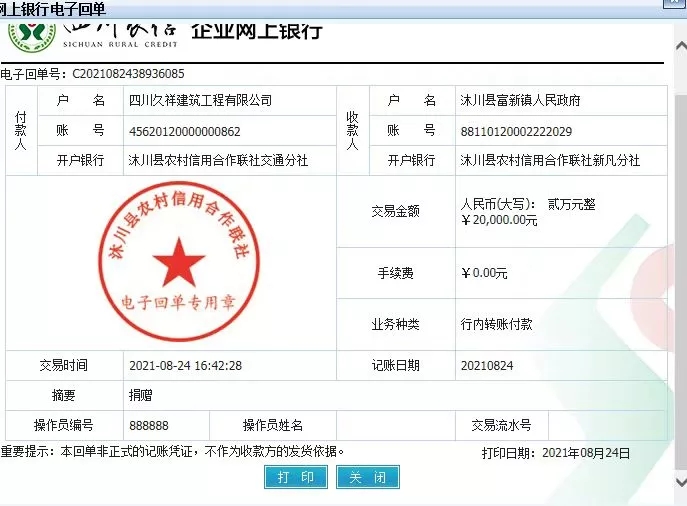Click the Sichuan Rural Credit logo icon
The image size is (687, 506).
click(x=32, y=34)
